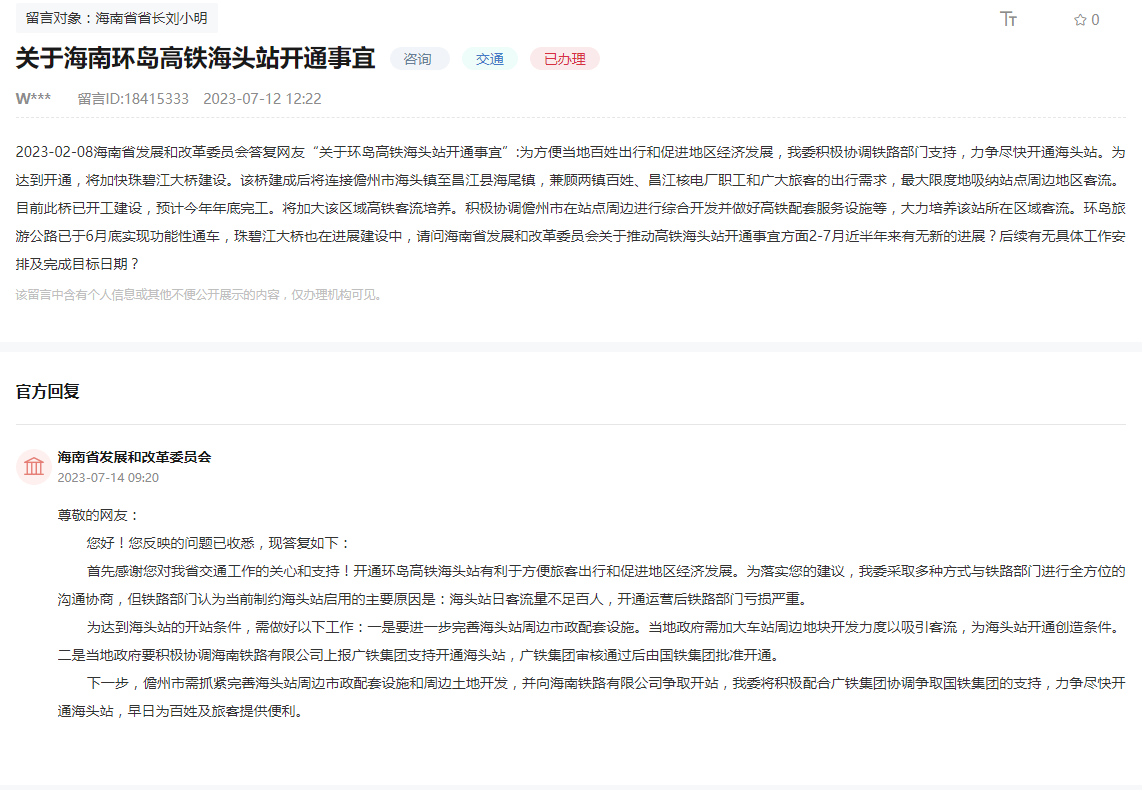Click the reply paragraph beginning 首先感谢
This screenshot has height=790, width=1142.
(x=590, y=585)
